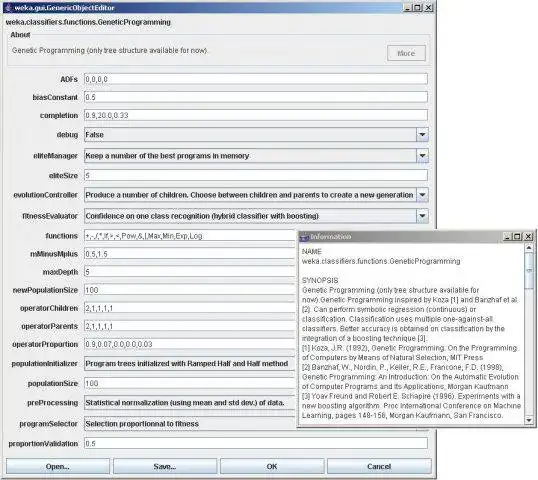Click the biasConstant input field
Viewport: 538px width, 480px height.
click(x=256, y=97)
